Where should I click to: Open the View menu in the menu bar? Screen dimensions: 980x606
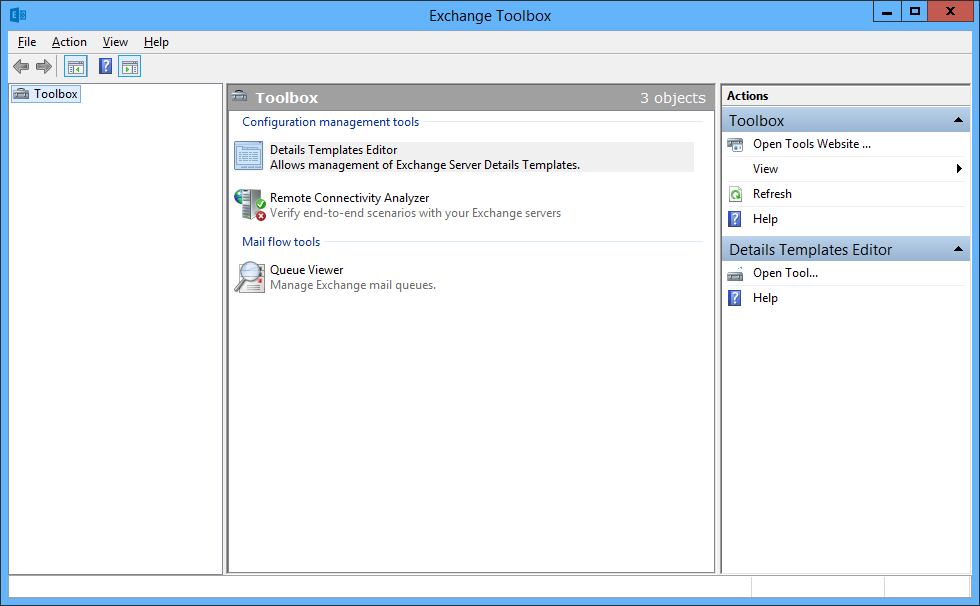pos(116,42)
